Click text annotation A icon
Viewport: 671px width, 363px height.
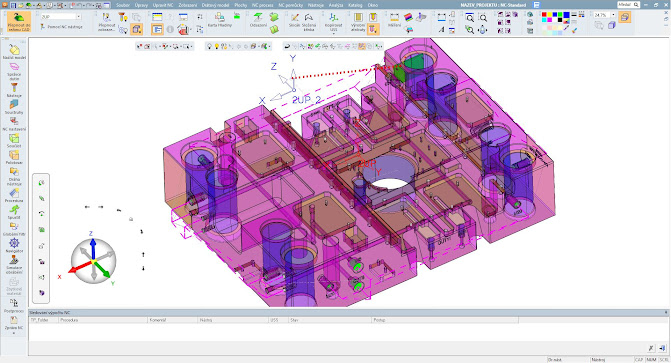click(x=441, y=30)
